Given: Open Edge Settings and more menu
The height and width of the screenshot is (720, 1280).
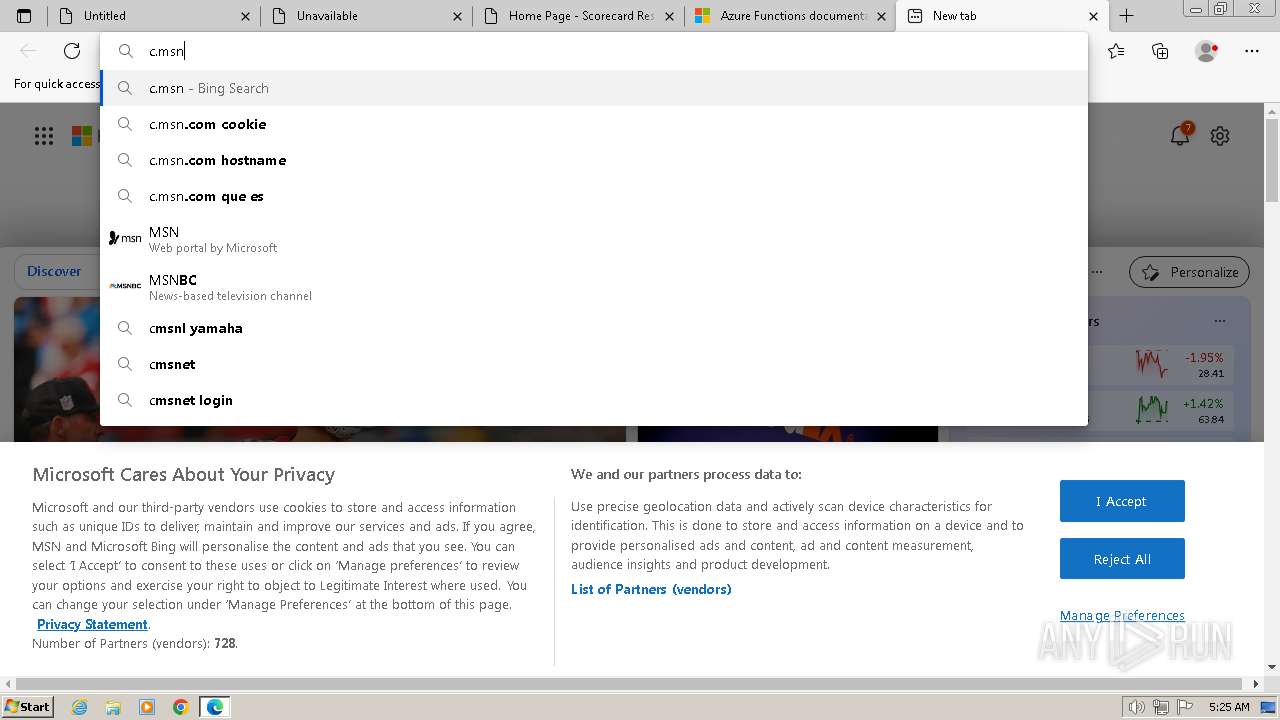Looking at the screenshot, I should [x=1252, y=51].
